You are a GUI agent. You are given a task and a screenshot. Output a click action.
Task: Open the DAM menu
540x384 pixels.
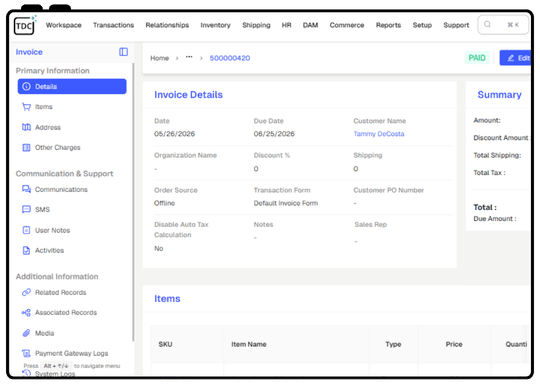[310, 25]
